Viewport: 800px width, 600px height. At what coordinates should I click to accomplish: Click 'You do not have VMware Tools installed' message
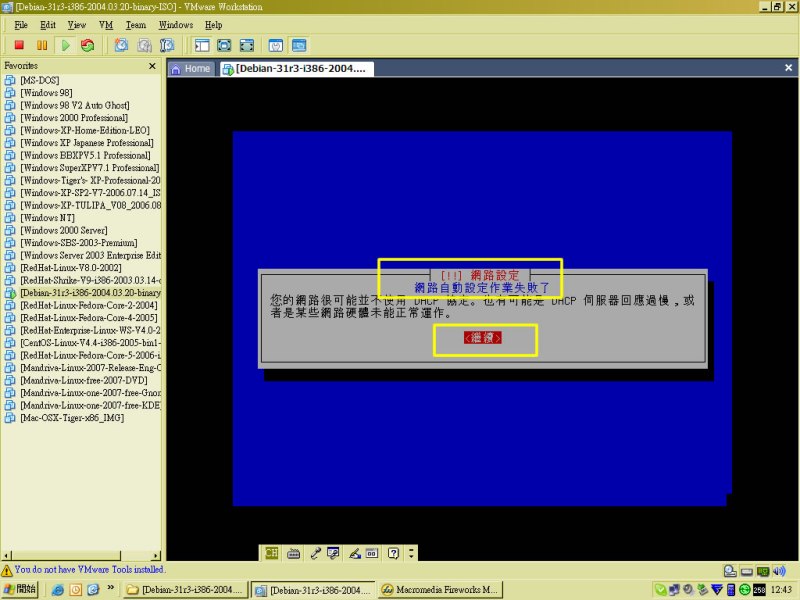click(x=90, y=569)
